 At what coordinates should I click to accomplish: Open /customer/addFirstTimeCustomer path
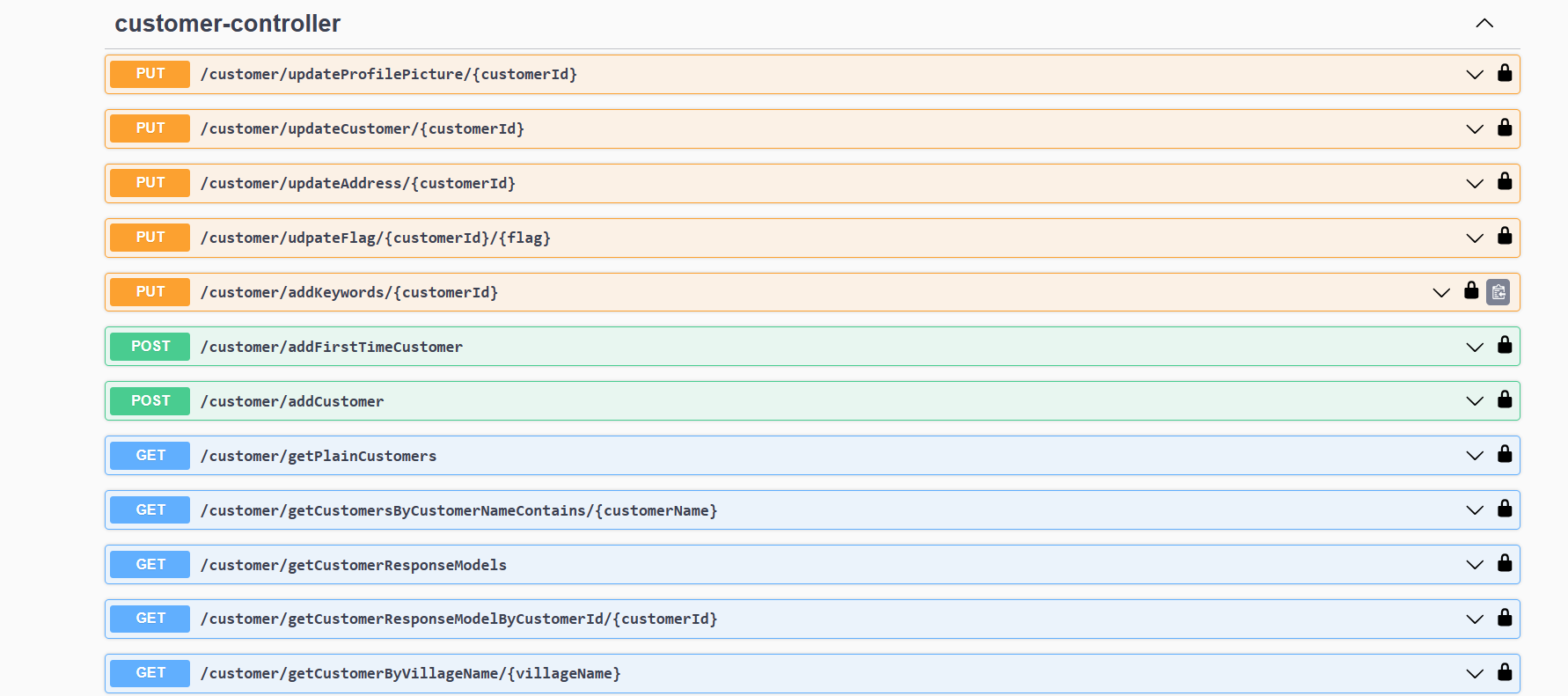(332, 348)
